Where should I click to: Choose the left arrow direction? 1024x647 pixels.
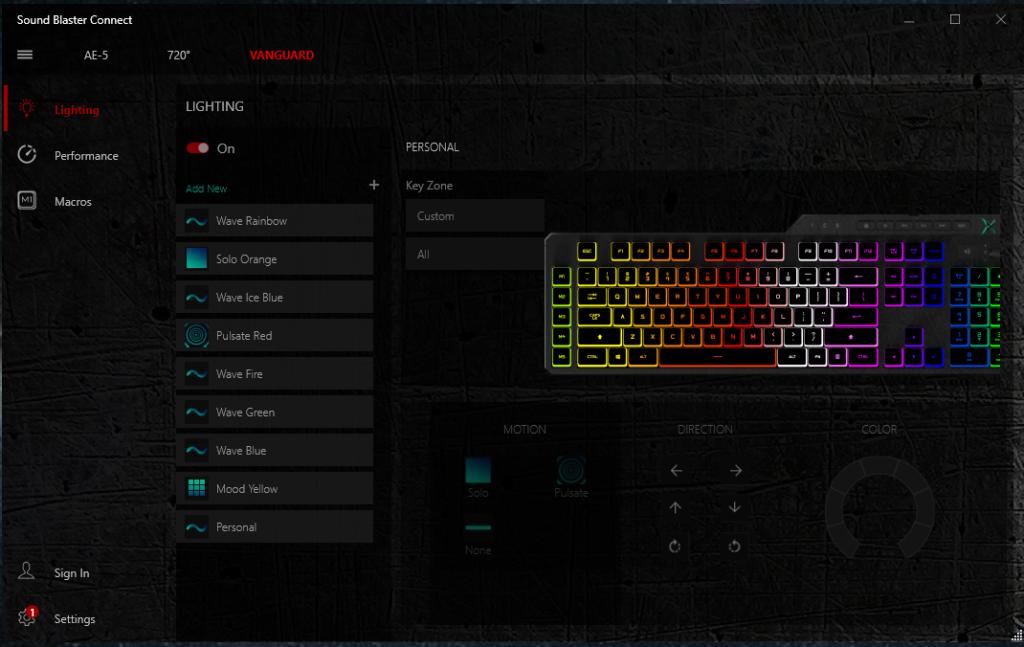pyautogui.click(x=677, y=471)
